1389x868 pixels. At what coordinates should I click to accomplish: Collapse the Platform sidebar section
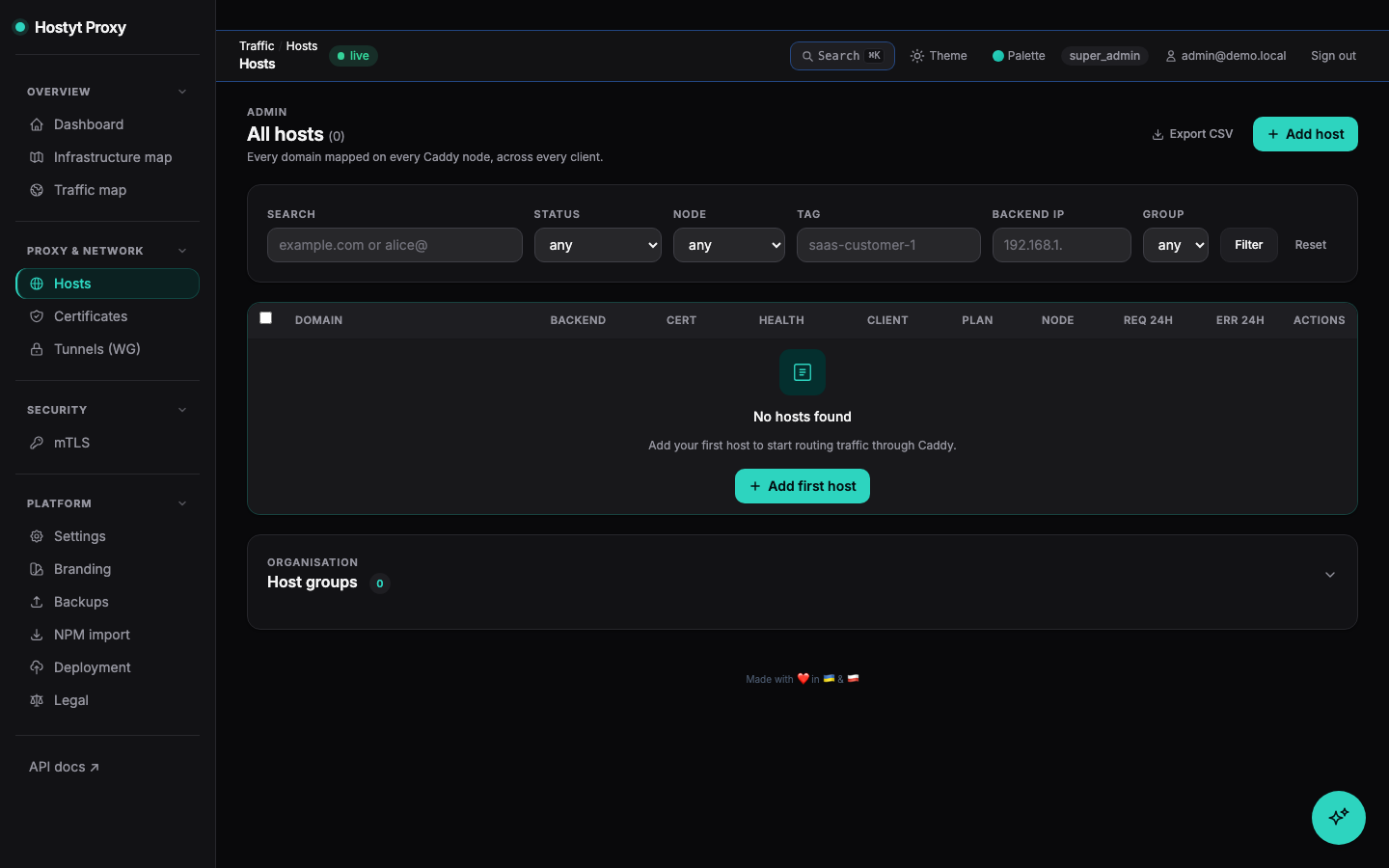pos(182,503)
